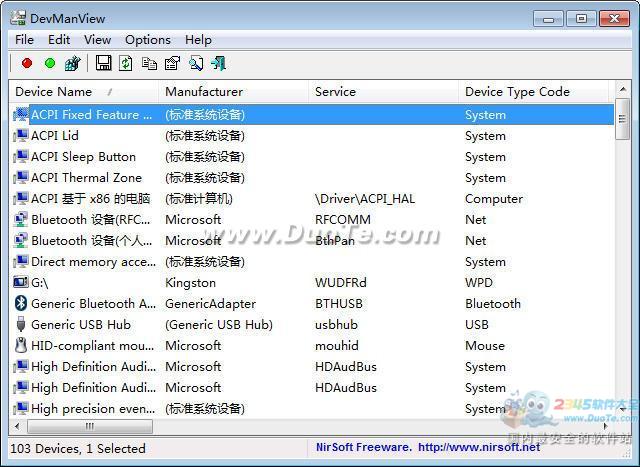The height and width of the screenshot is (467, 640).
Task: Click the DevManView title bar app icon
Action: point(18,18)
